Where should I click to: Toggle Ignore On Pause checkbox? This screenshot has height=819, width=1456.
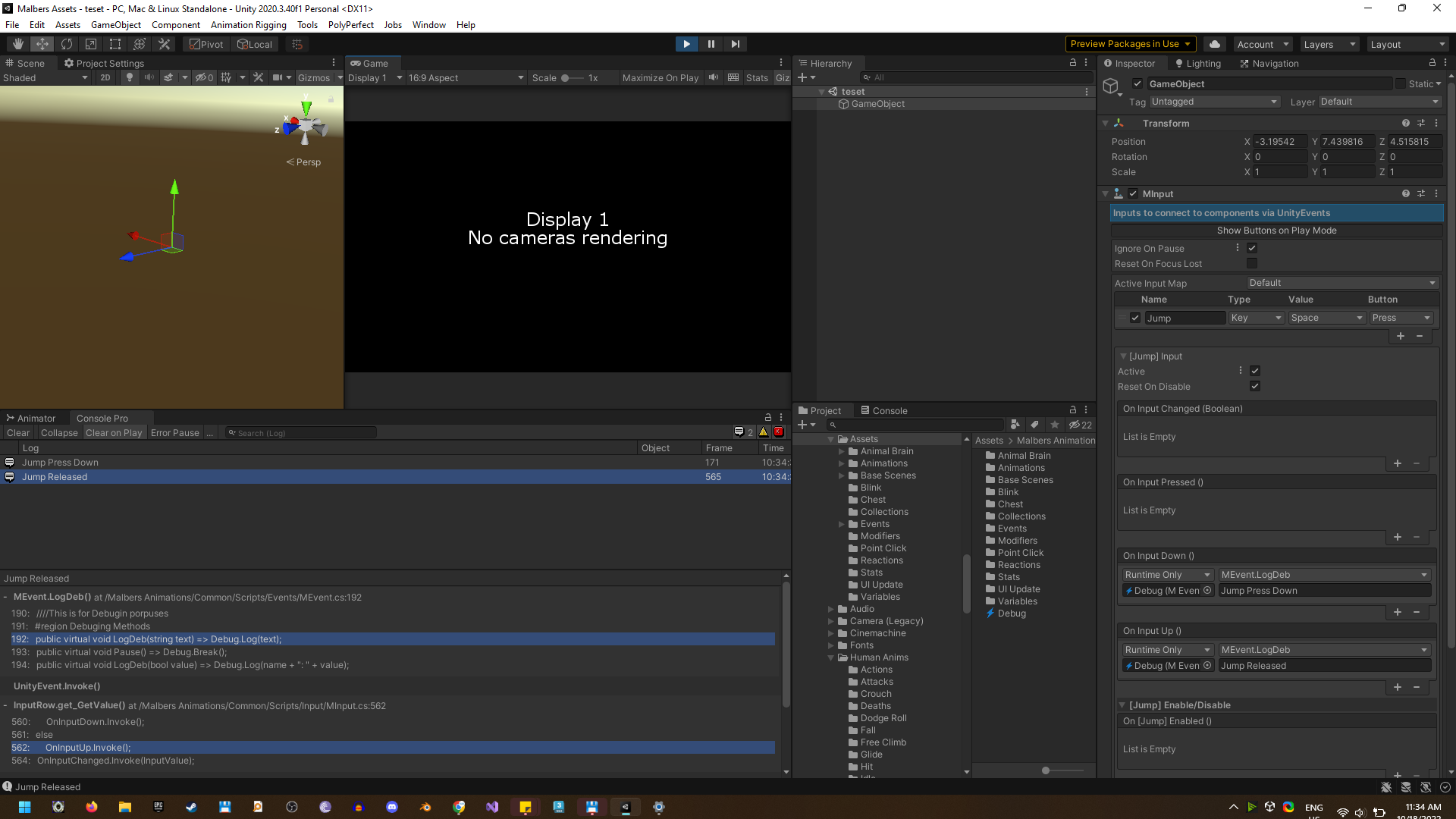pos(1252,248)
